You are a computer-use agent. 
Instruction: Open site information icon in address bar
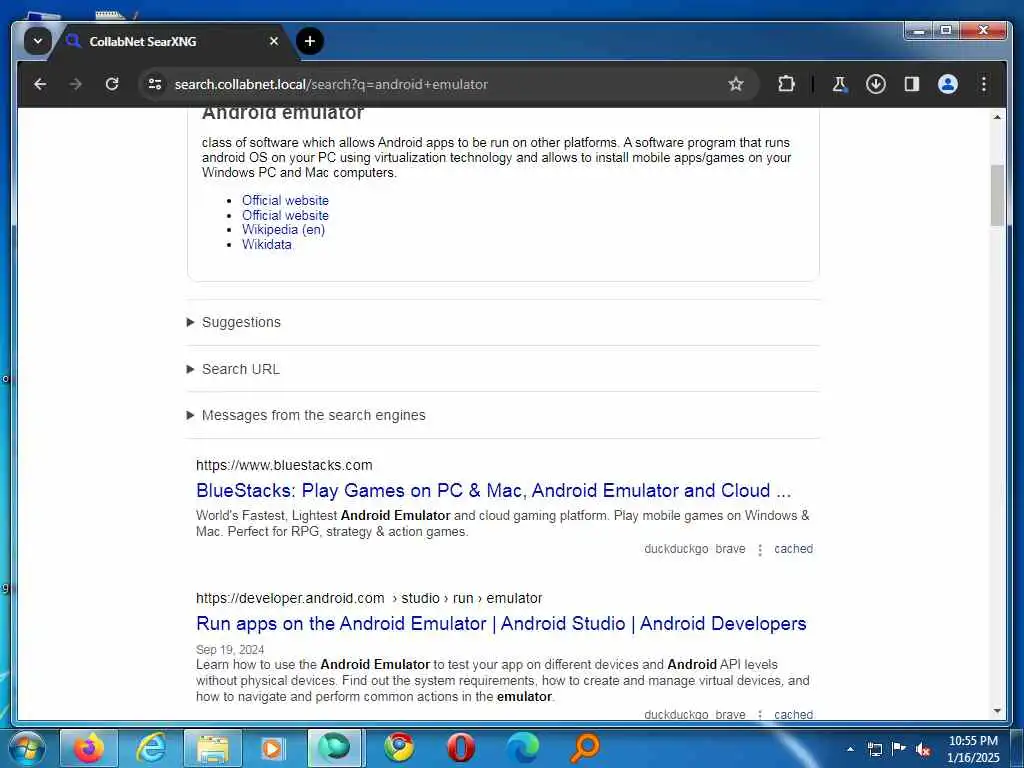click(x=155, y=84)
